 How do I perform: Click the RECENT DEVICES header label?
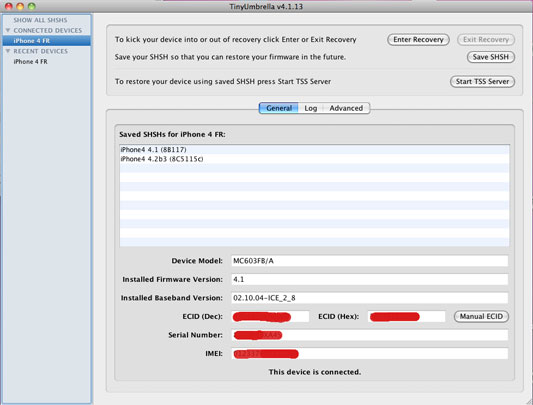point(40,51)
